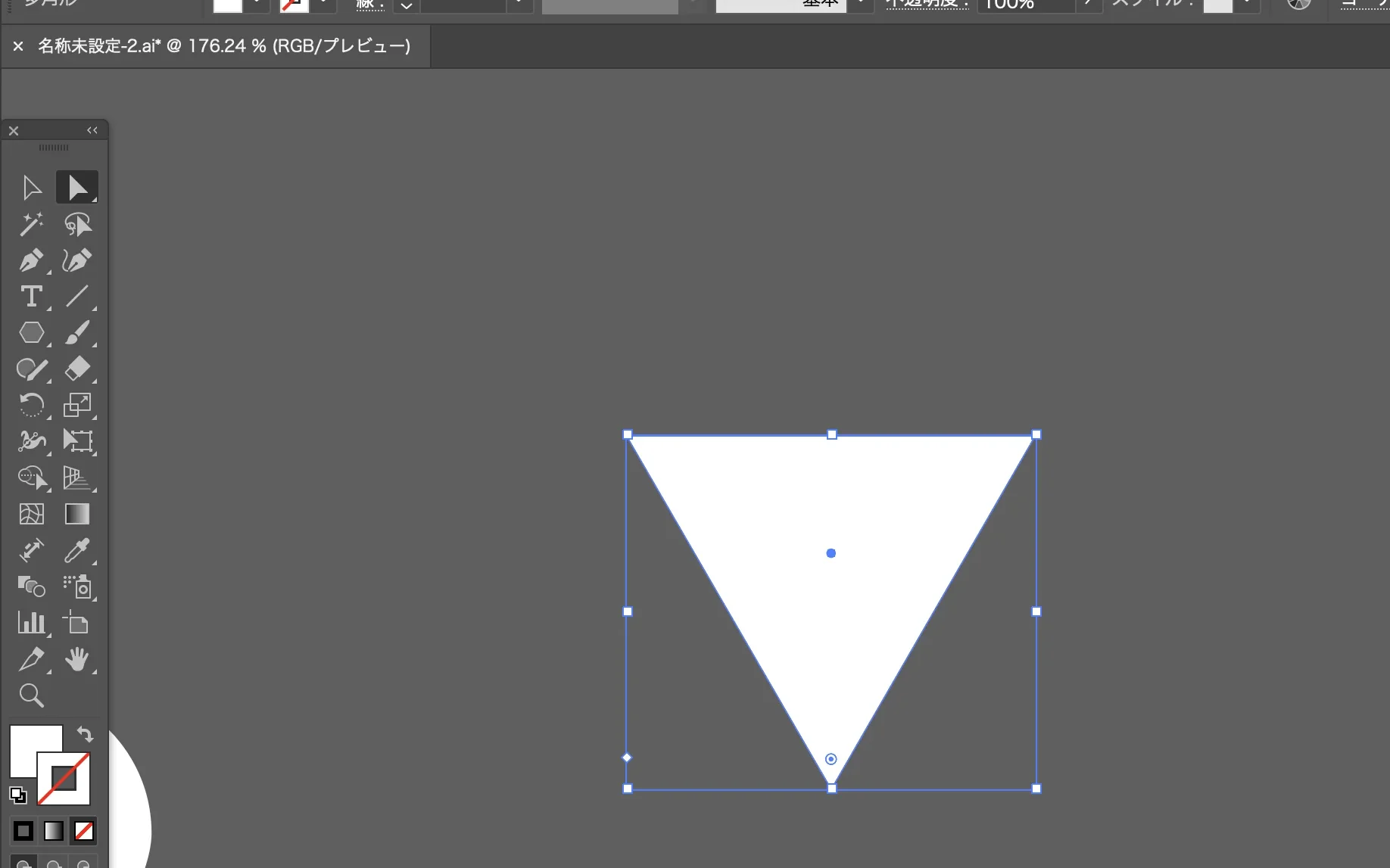Select the Eraser tool
Viewport: 1390px width, 868px height.
pyautogui.click(x=76, y=369)
